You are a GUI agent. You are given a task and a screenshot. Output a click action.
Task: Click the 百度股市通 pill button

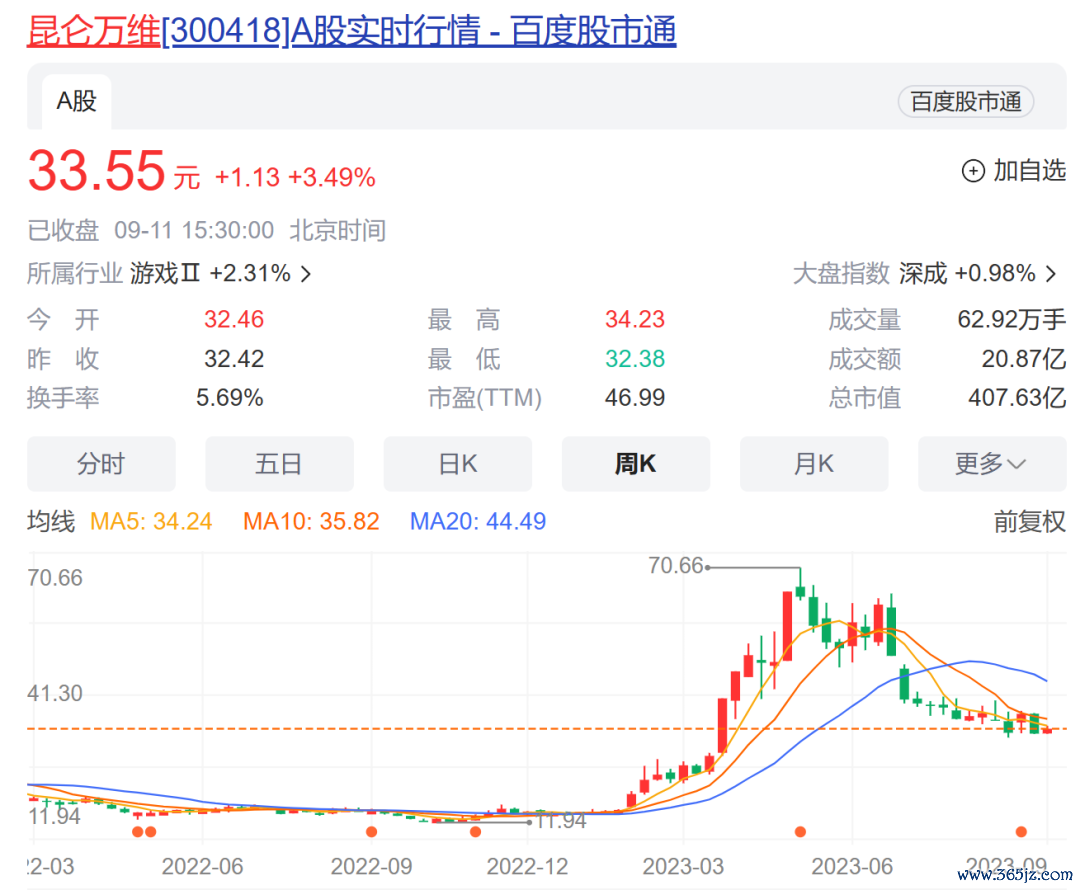click(966, 102)
